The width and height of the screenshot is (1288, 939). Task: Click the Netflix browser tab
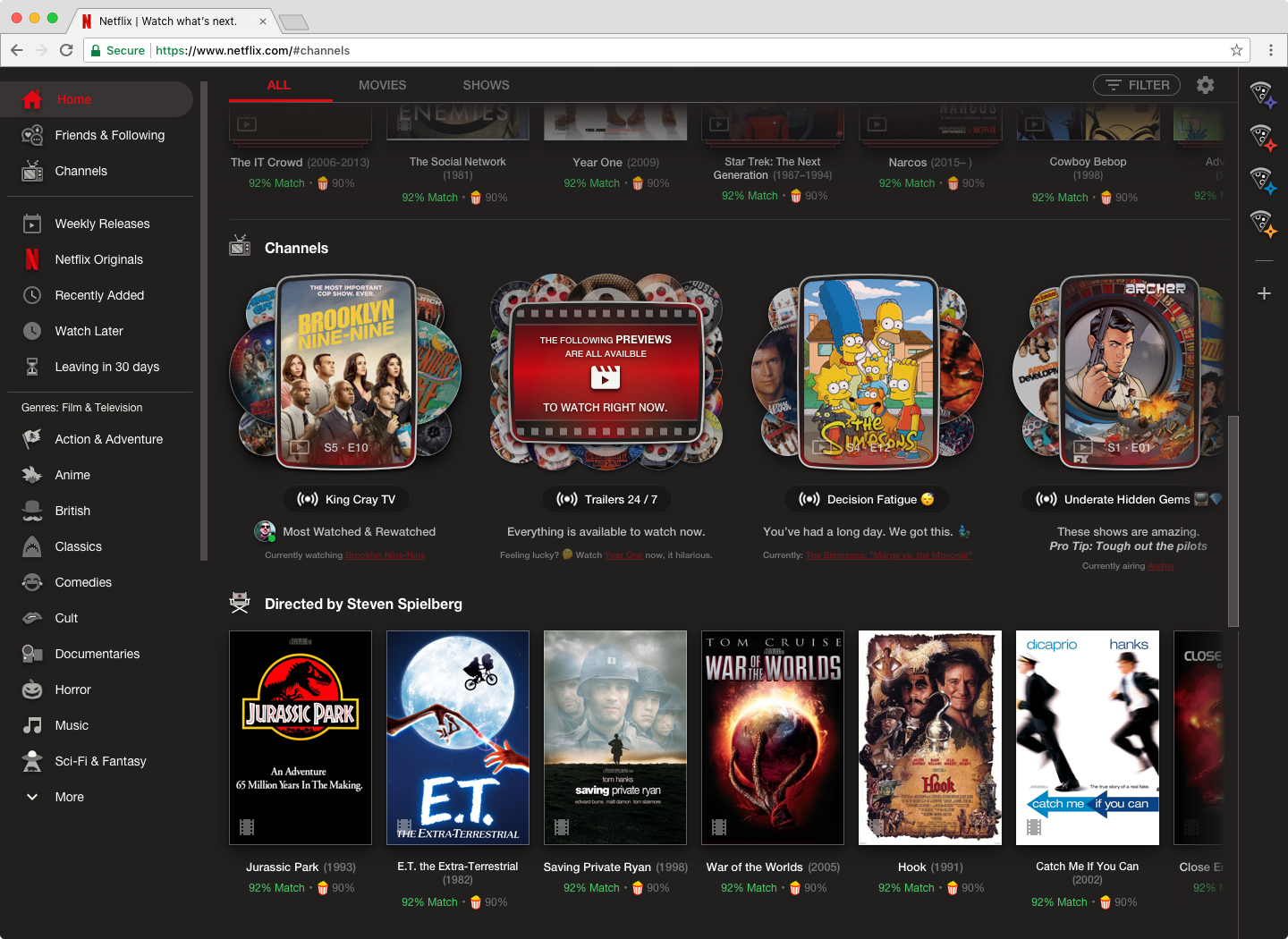pos(174,21)
